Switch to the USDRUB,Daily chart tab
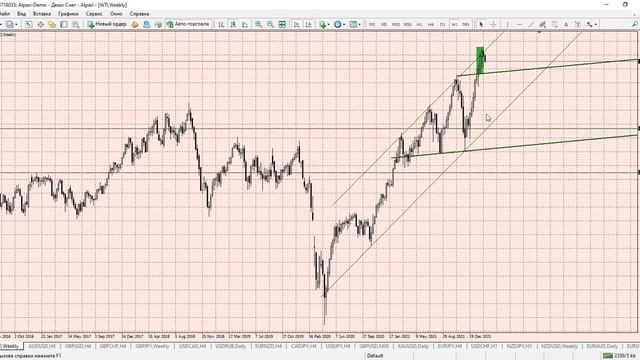The image size is (640, 360). coord(231,346)
